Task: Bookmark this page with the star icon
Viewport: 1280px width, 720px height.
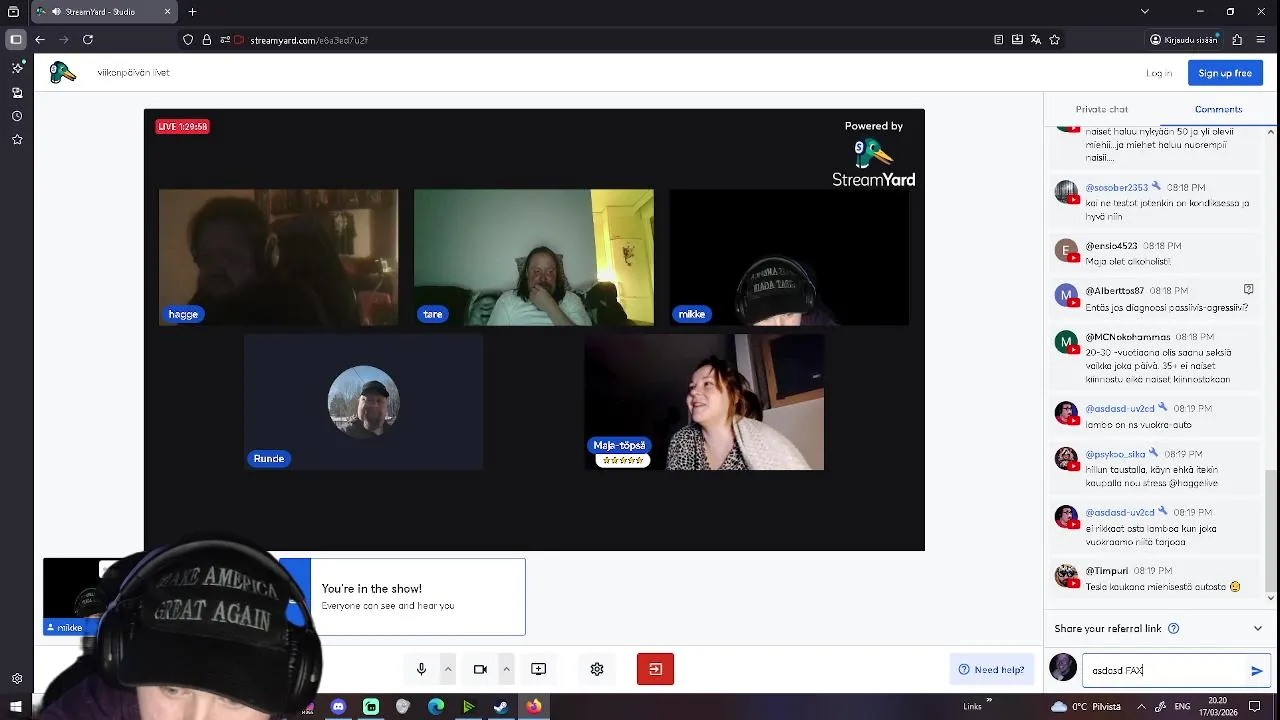Action: coord(1055,40)
